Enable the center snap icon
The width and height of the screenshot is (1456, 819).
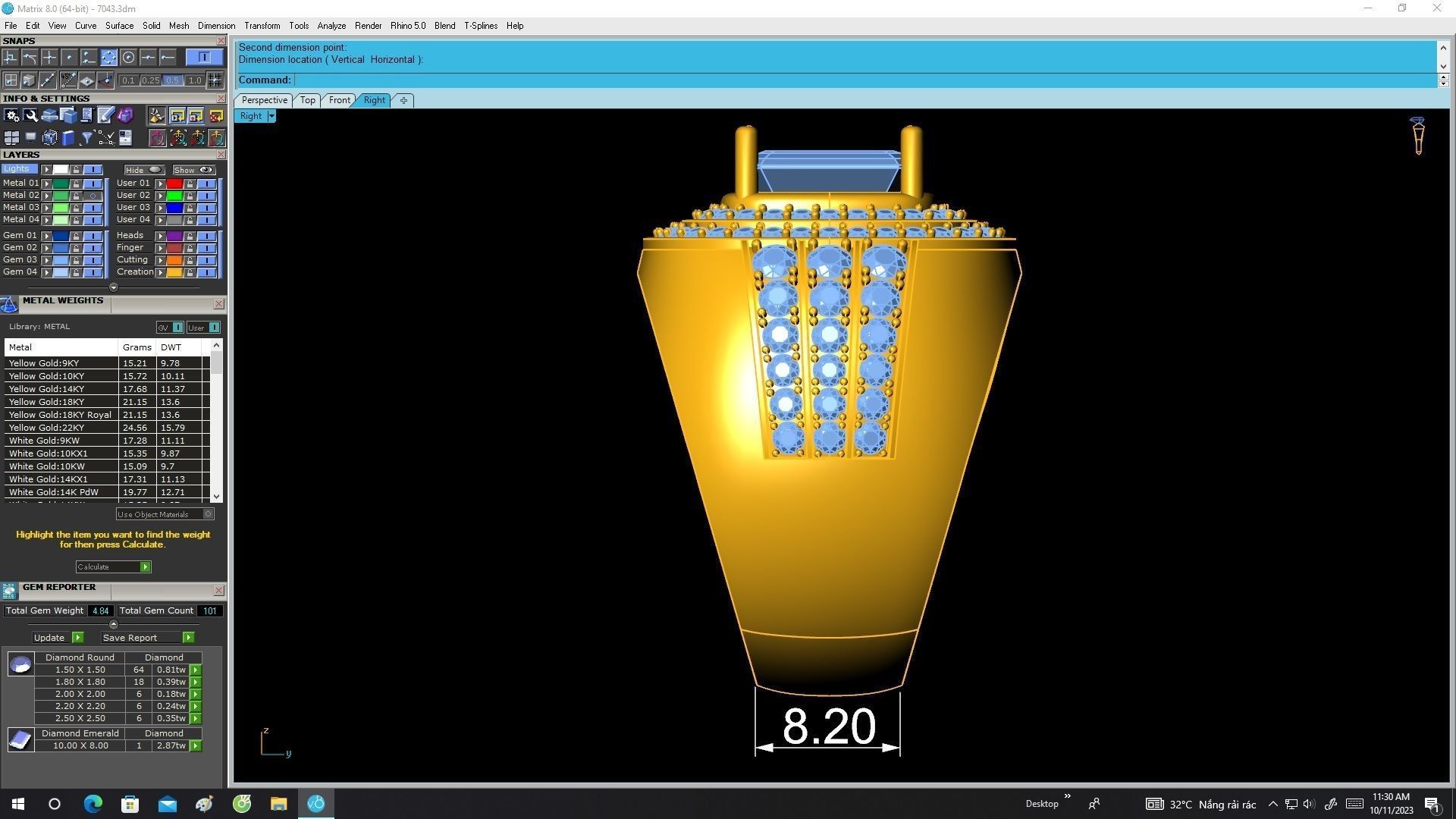tap(128, 58)
